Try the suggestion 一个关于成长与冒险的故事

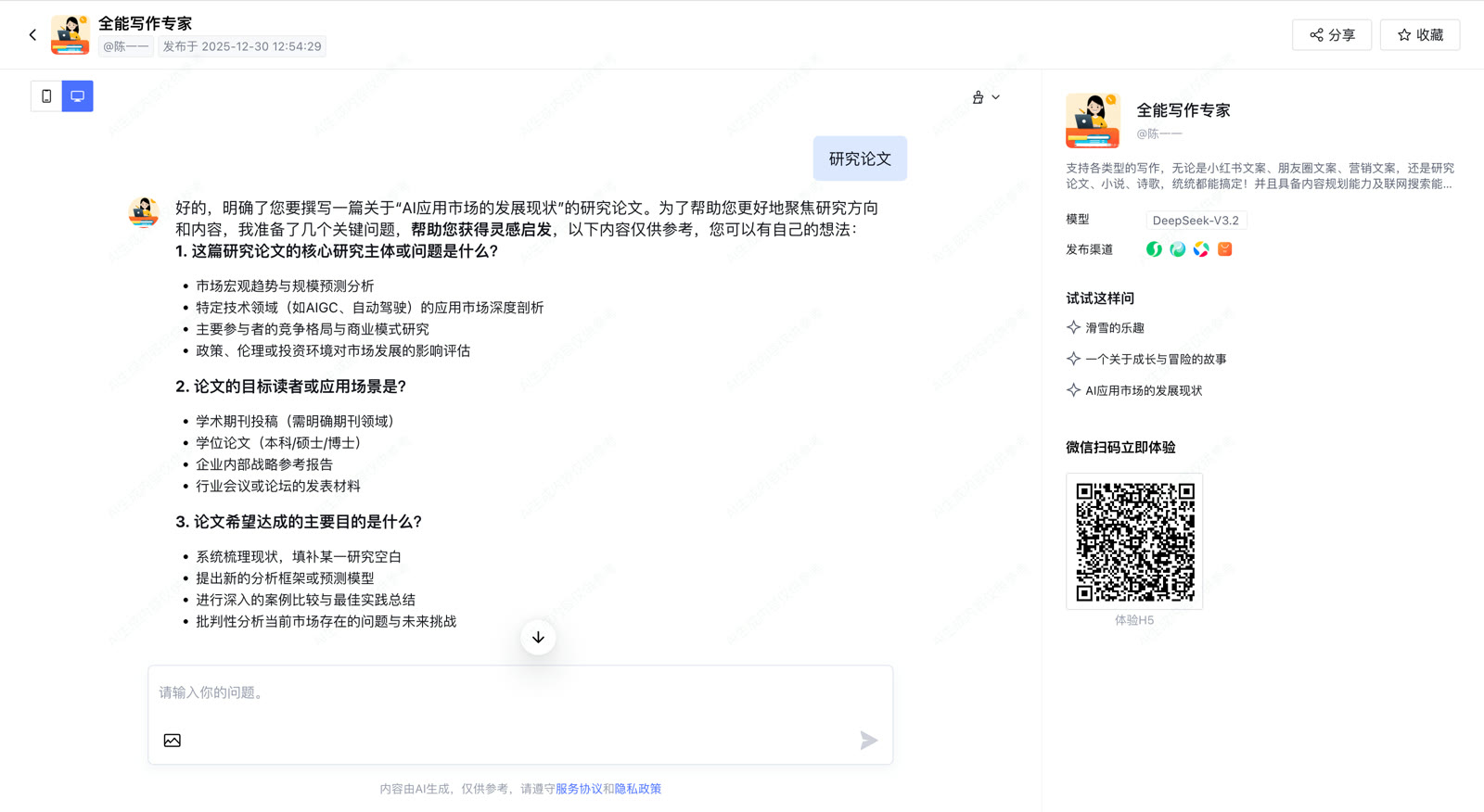1156,360
